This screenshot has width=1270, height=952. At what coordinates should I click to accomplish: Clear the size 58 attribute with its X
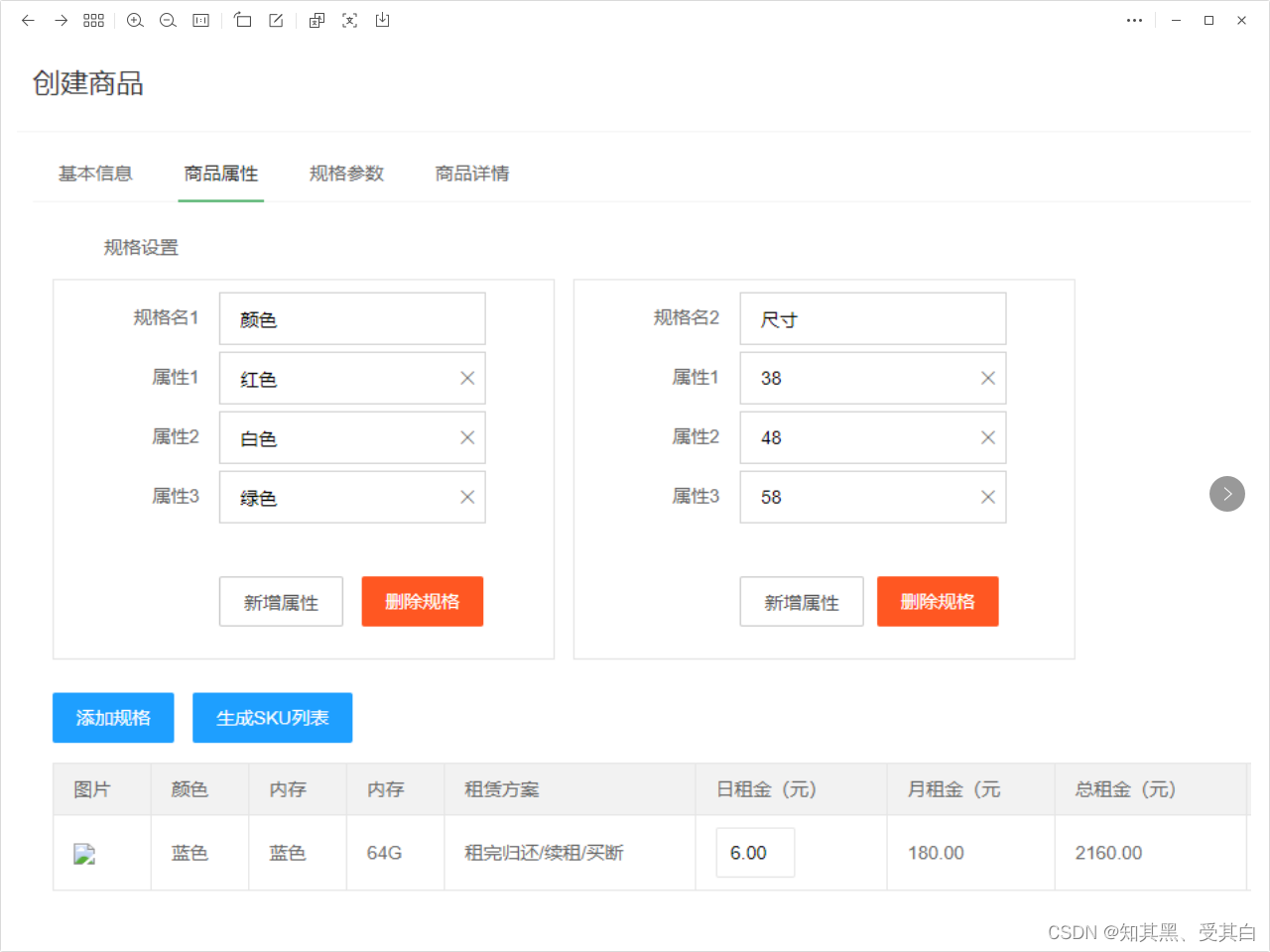coord(988,497)
